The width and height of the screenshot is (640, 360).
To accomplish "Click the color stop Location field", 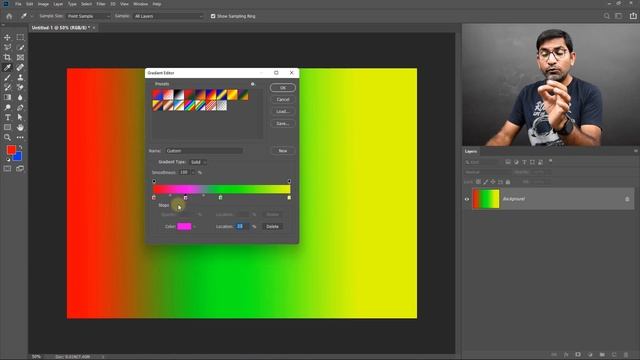I will (241, 227).
